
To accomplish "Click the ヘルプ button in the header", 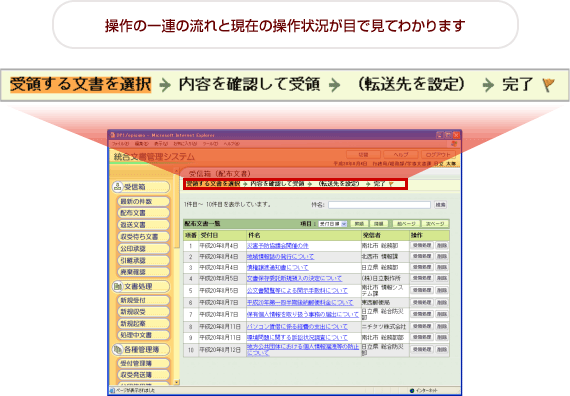I will click(401, 155).
